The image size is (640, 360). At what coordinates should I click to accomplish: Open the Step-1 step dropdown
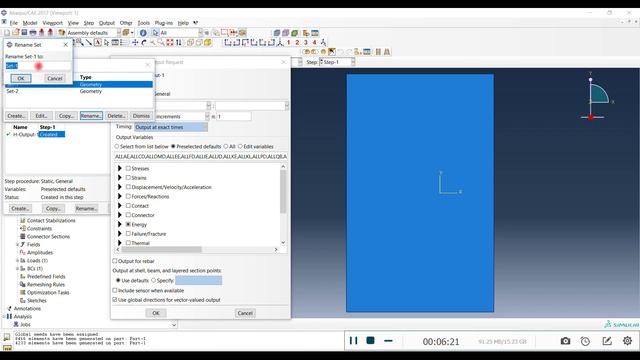pyautogui.click(x=337, y=62)
